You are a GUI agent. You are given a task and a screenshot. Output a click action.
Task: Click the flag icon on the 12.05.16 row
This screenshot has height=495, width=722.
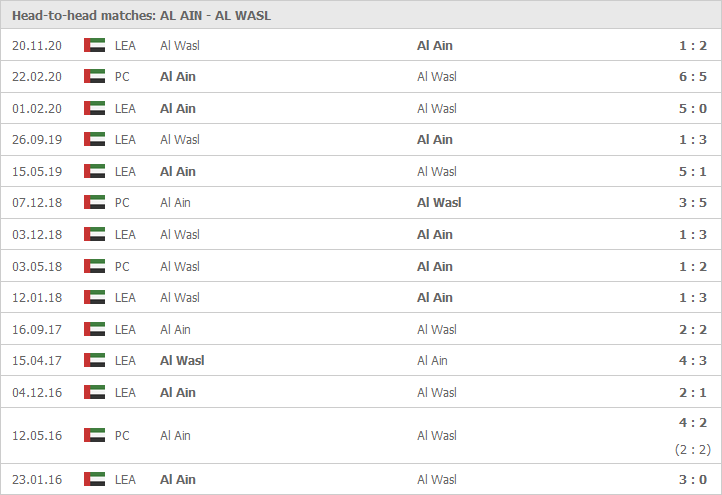pyautogui.click(x=95, y=435)
